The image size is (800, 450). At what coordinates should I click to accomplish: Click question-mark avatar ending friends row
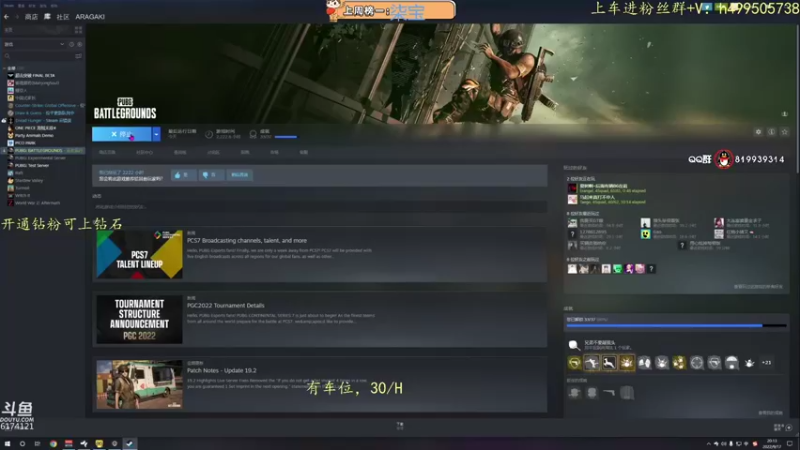pos(651,269)
